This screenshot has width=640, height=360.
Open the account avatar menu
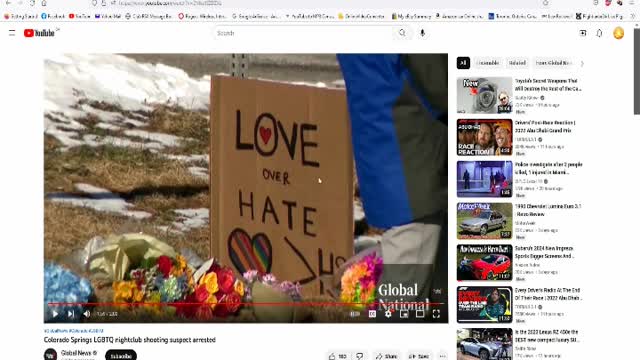[x=618, y=33]
